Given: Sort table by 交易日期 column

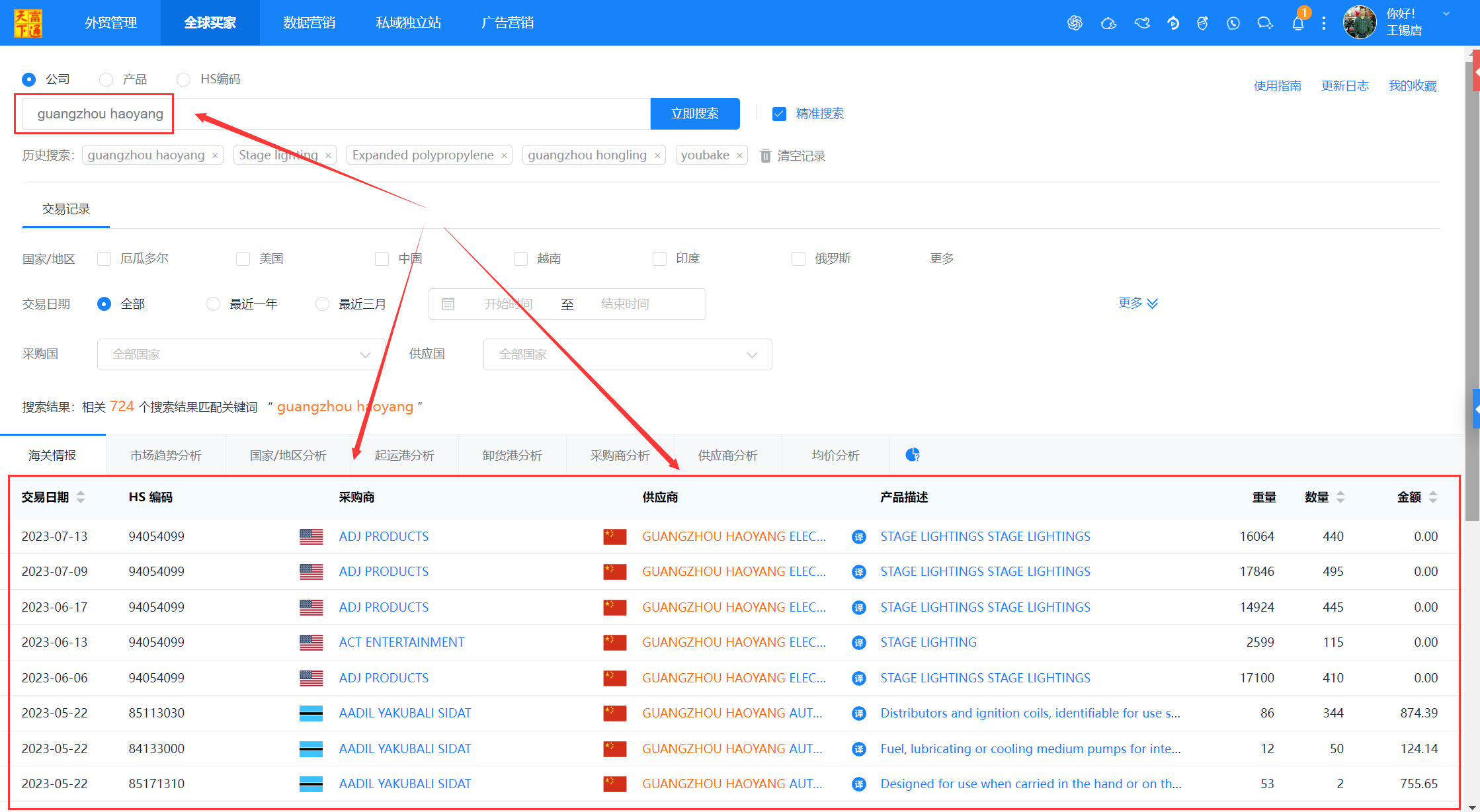Looking at the screenshot, I should (81, 497).
